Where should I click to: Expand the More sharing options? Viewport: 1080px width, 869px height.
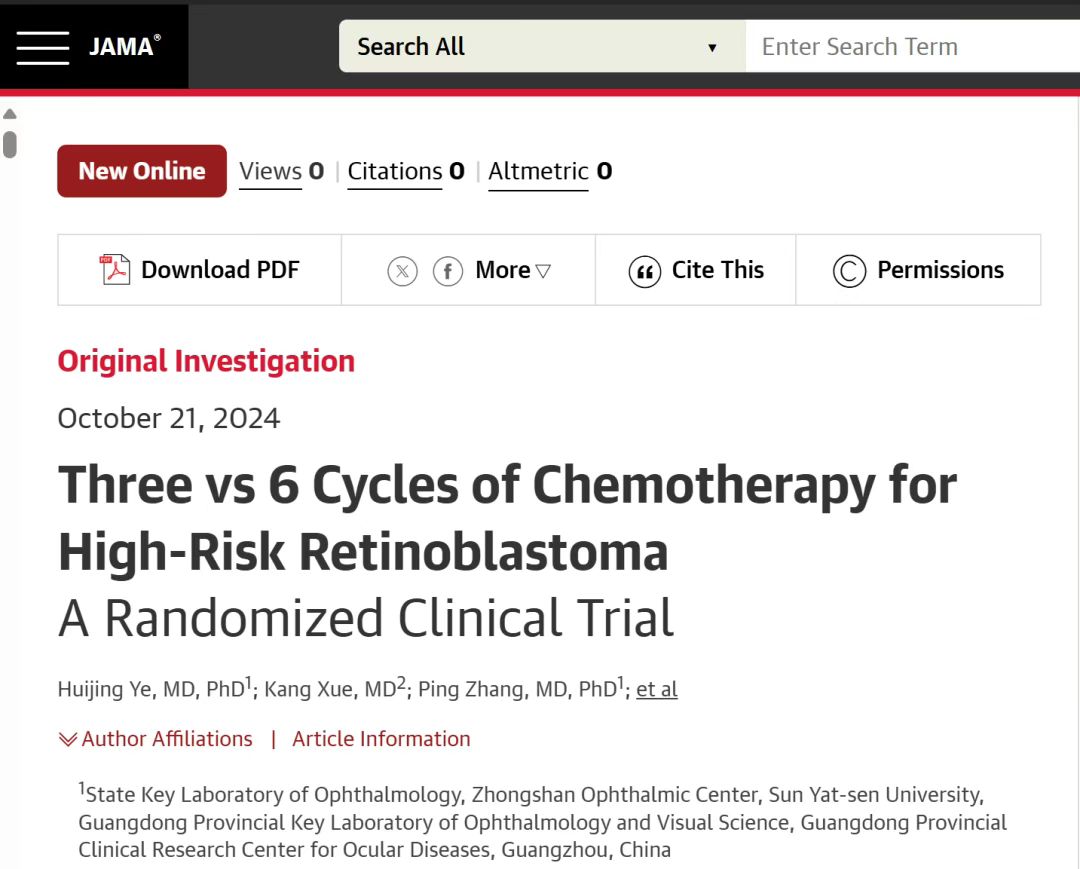pos(512,270)
